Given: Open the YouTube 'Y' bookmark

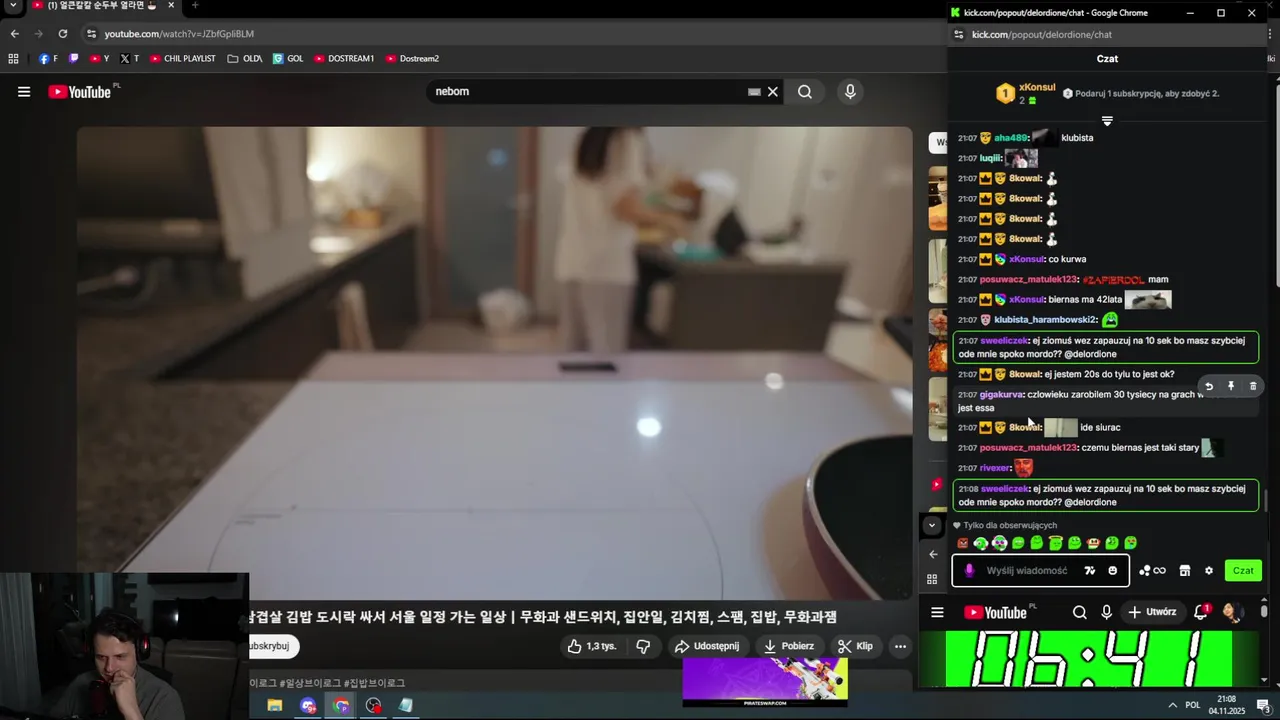Looking at the screenshot, I should click(x=99, y=59).
